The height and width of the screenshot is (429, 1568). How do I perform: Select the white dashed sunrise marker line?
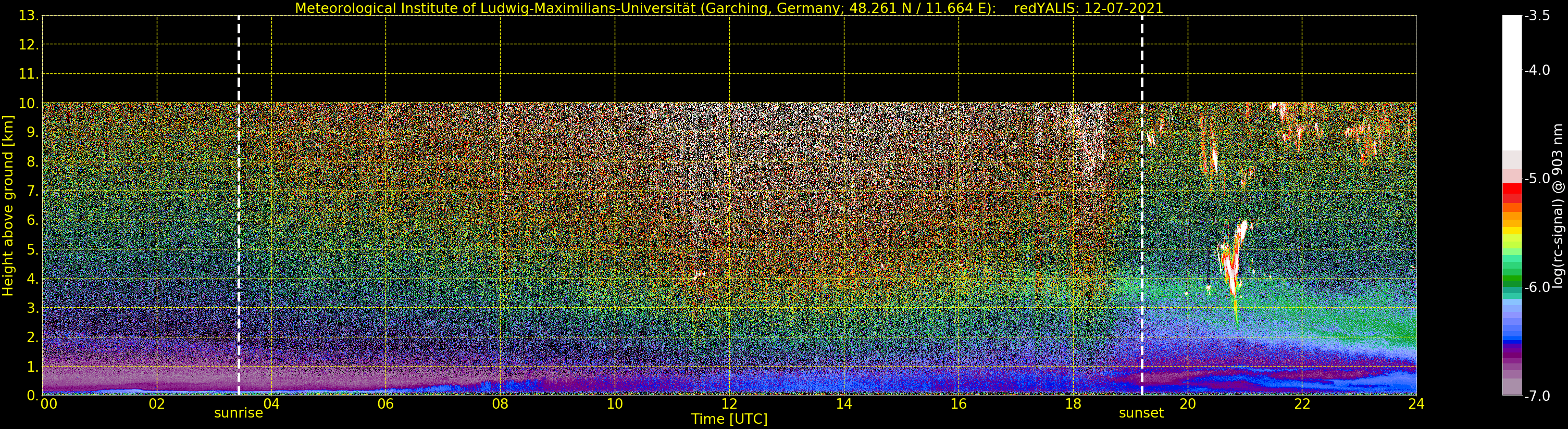239,206
